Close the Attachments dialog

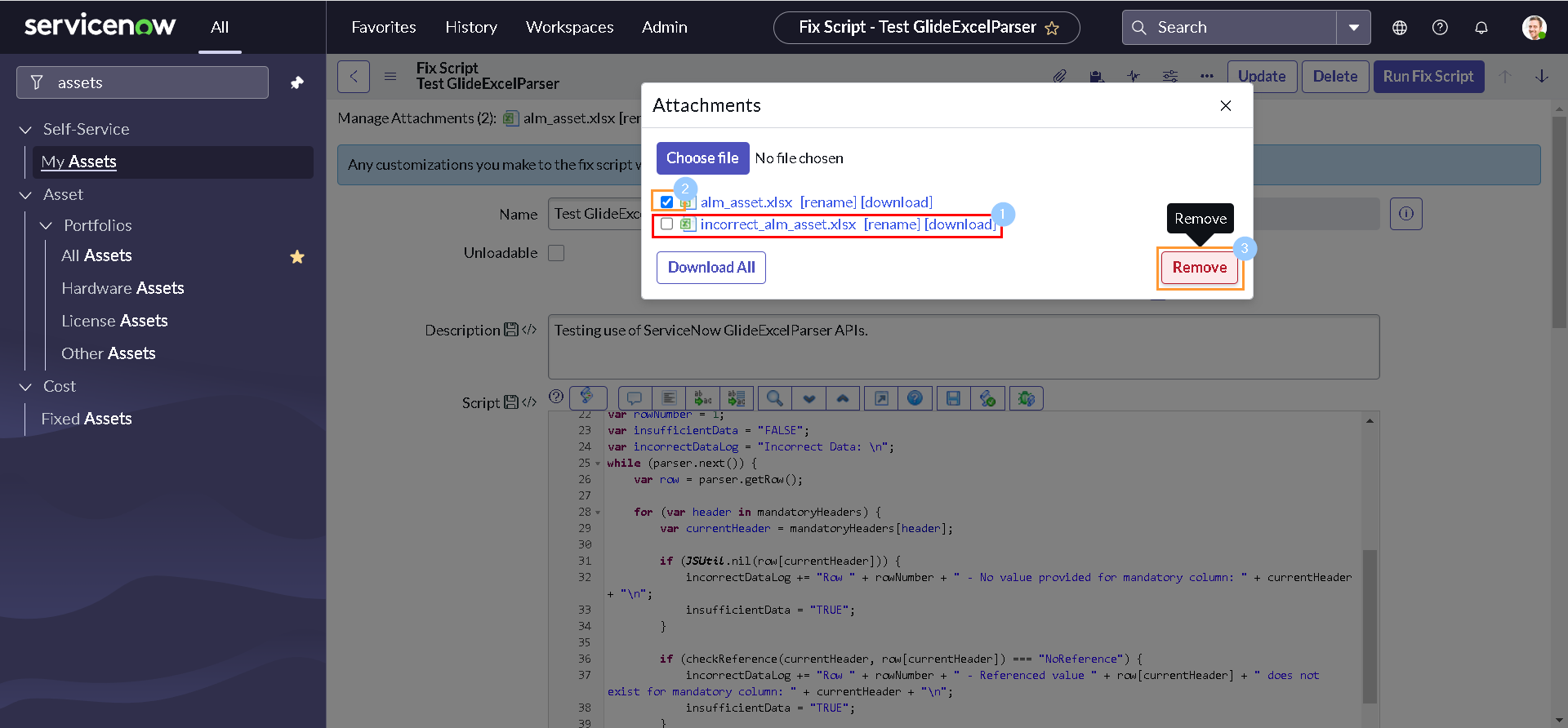pyautogui.click(x=1226, y=106)
